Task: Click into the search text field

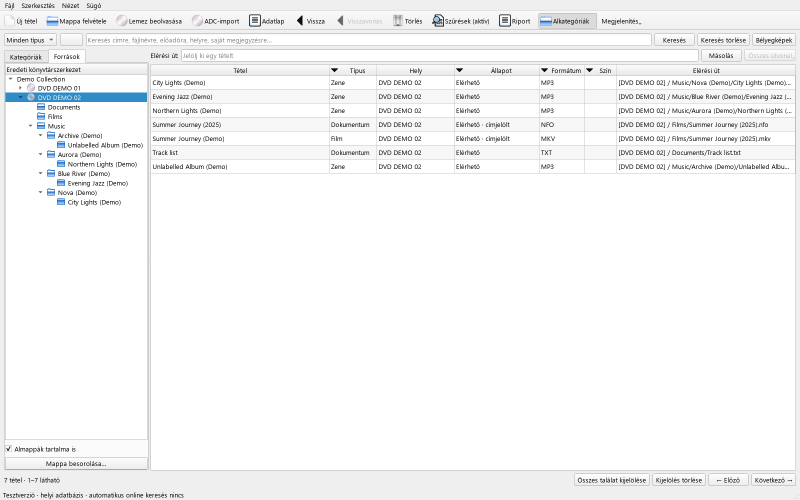Action: click(368, 40)
